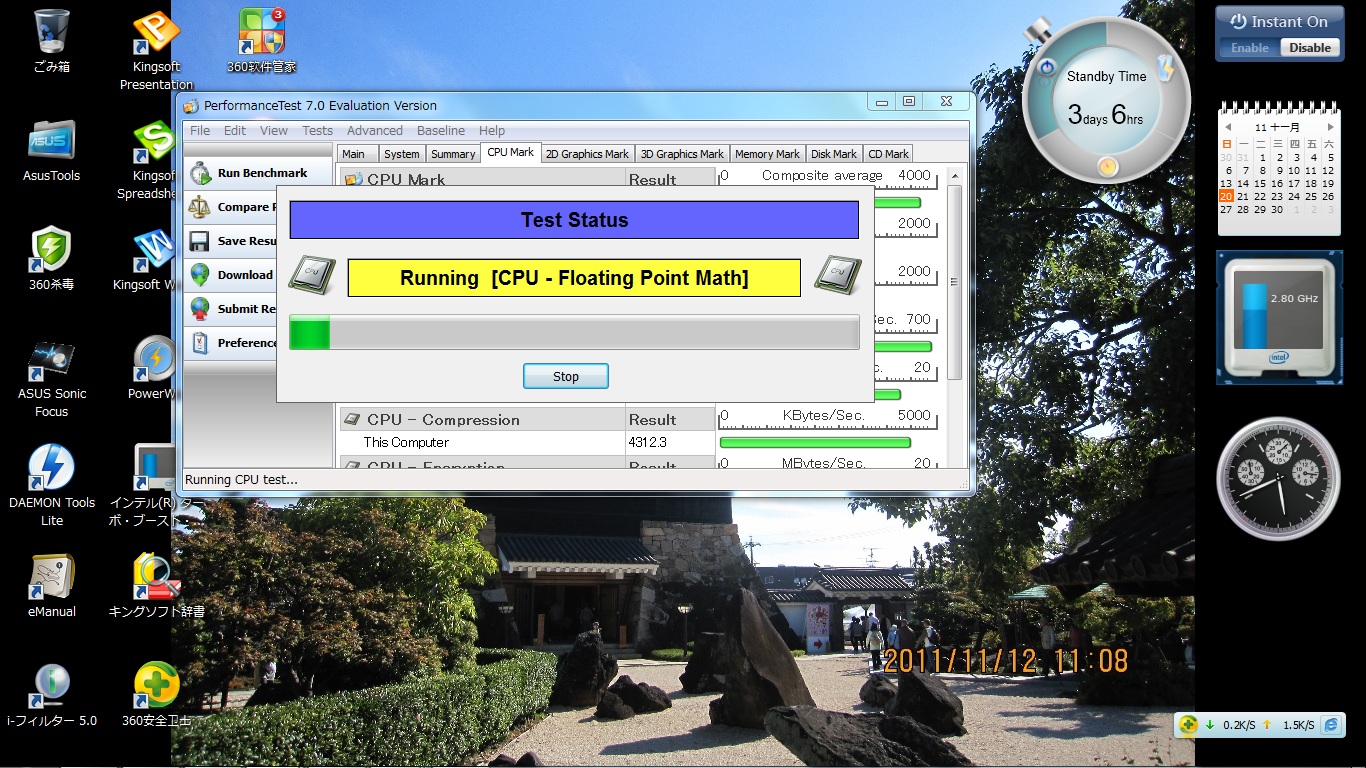Screen dimensions: 1366x768
Task: Open the Advanced menu
Action: 375,130
